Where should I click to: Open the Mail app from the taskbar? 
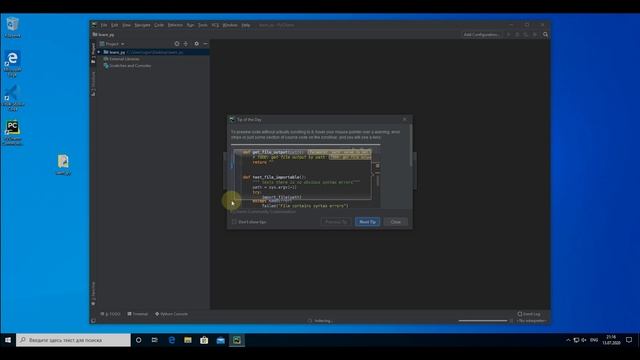click(x=220, y=340)
